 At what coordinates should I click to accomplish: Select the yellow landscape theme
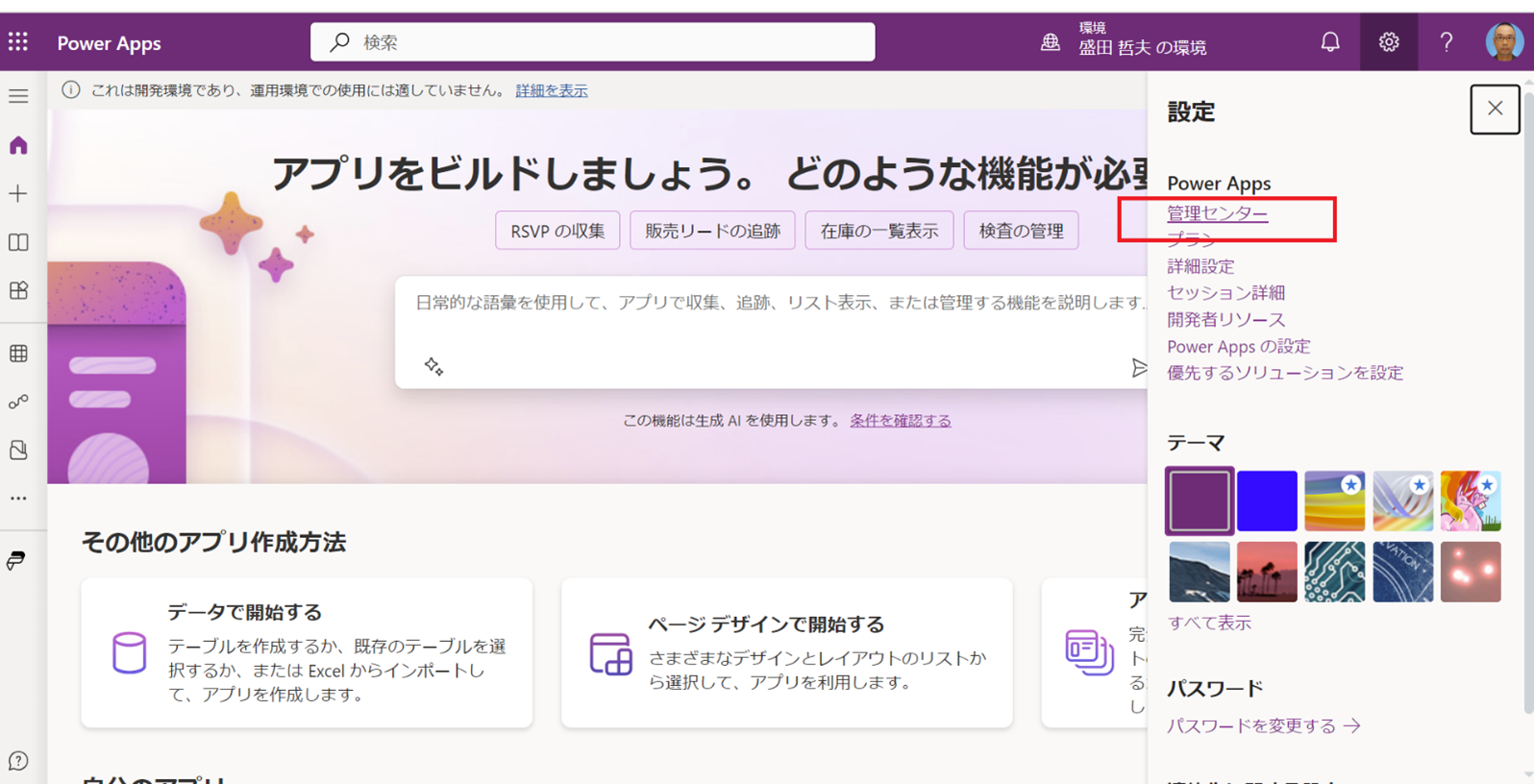coord(1335,501)
